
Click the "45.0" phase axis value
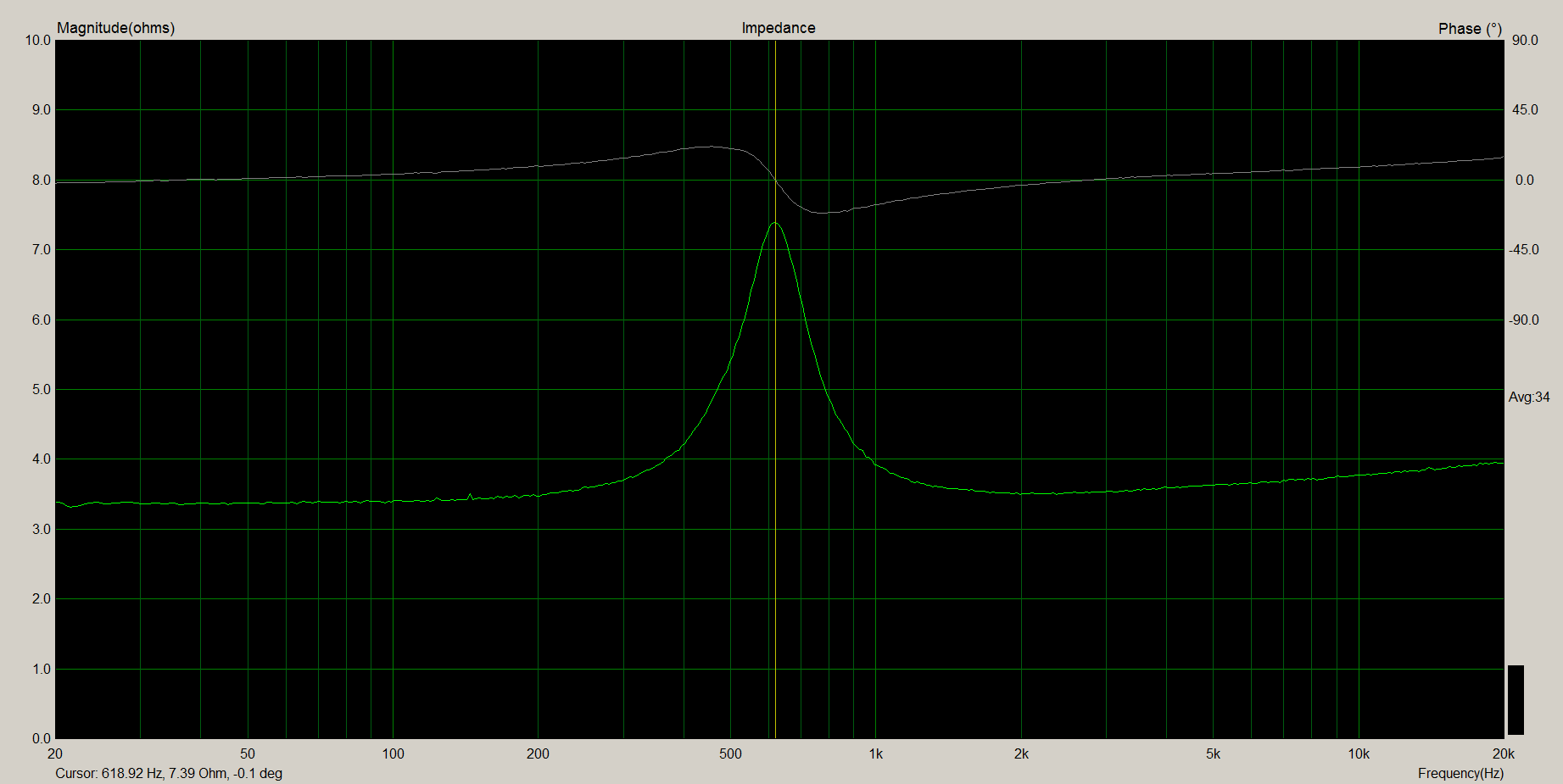(1525, 110)
